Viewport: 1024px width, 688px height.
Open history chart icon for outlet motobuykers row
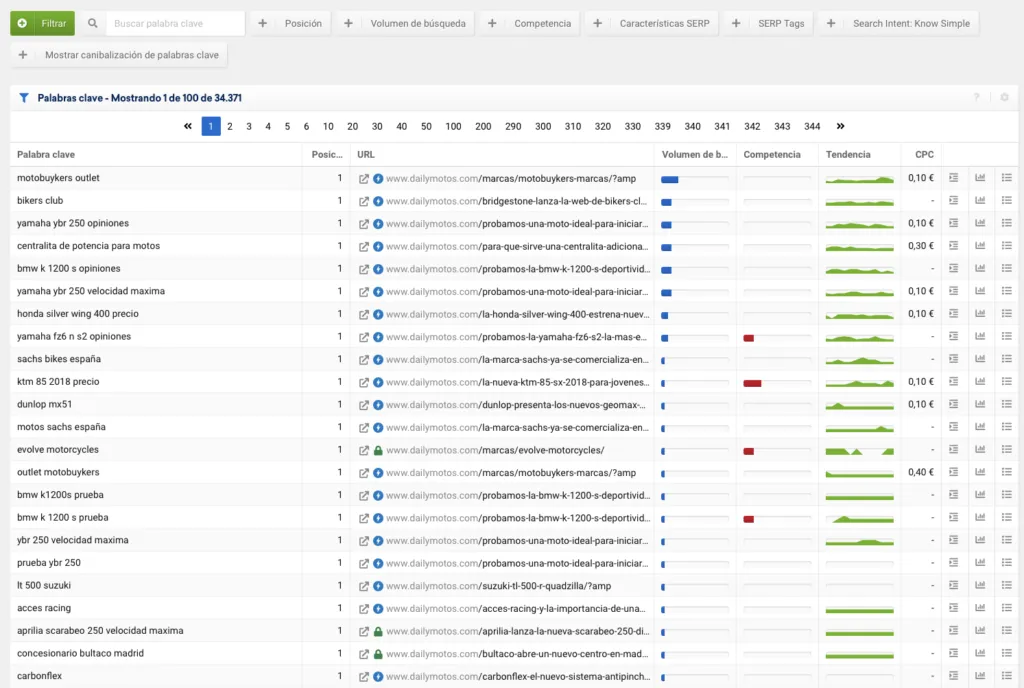click(980, 472)
